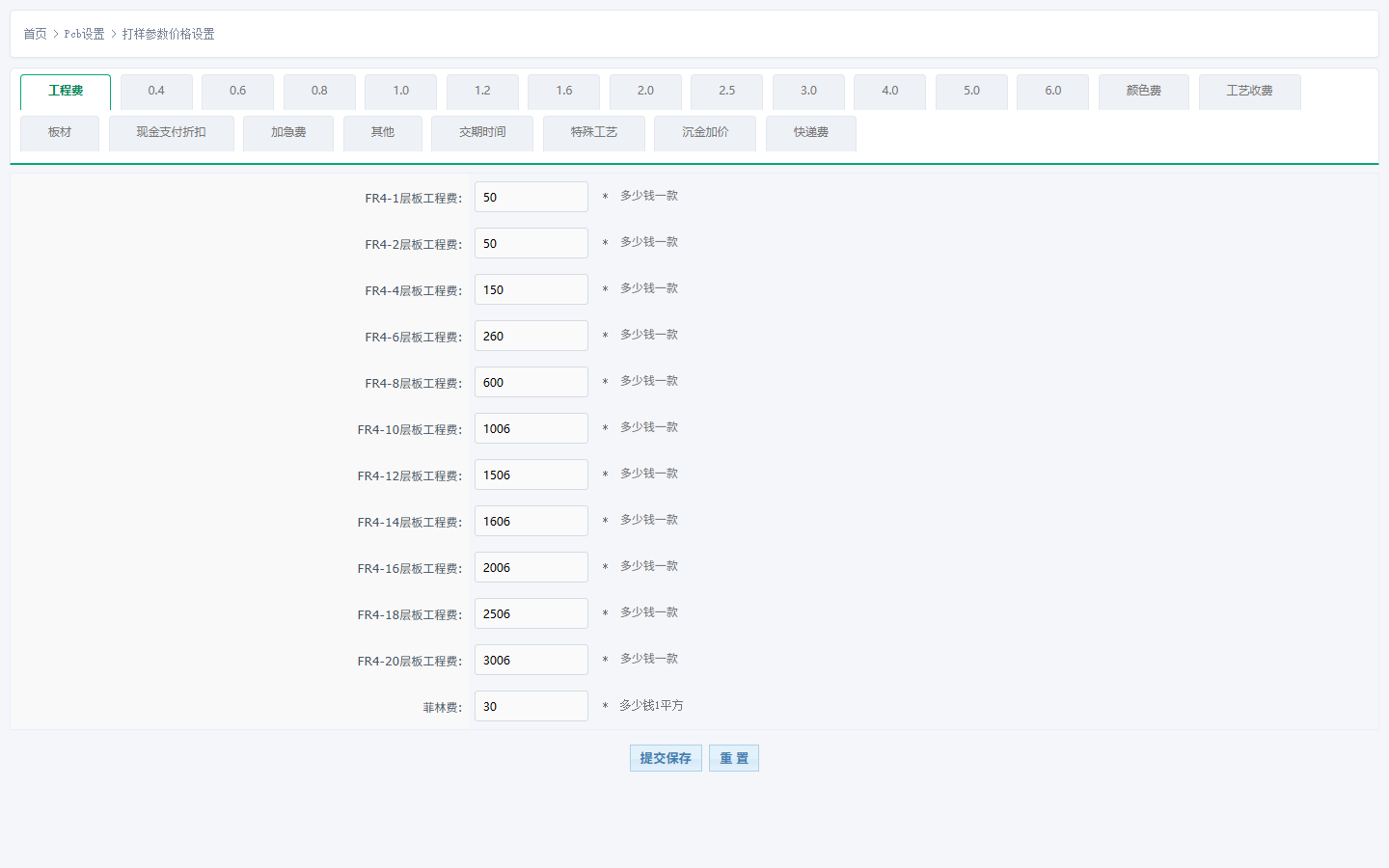
Task: Select the 4.0 thickness tab
Action: click(889, 92)
